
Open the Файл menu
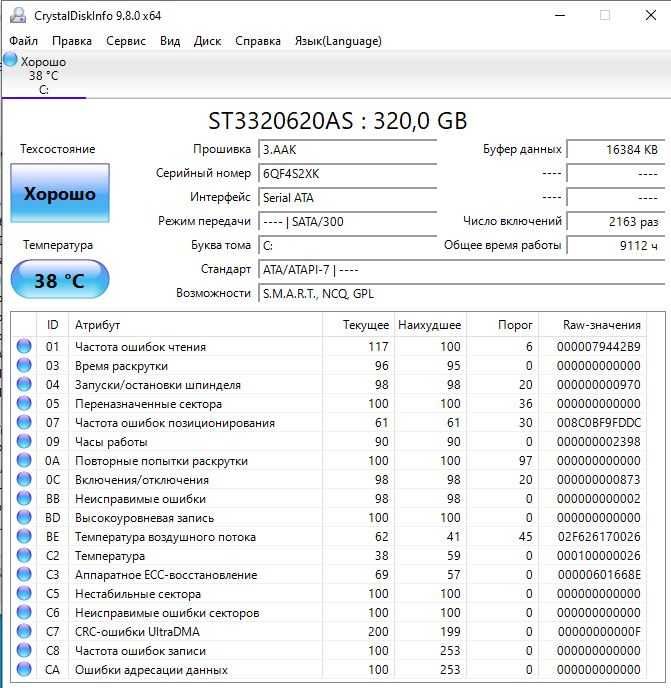[23, 41]
